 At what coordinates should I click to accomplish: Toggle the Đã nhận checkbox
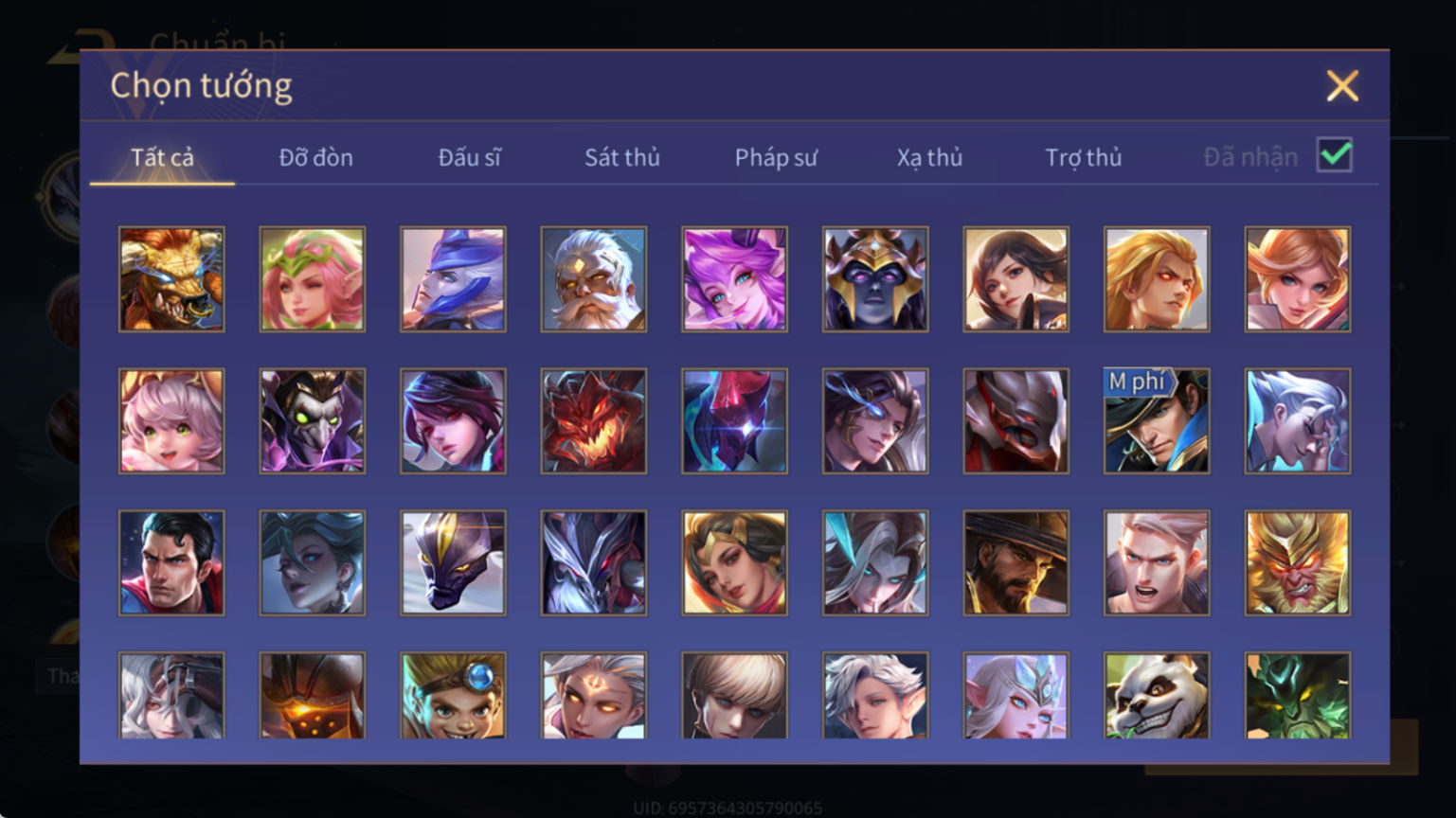pos(1335,155)
